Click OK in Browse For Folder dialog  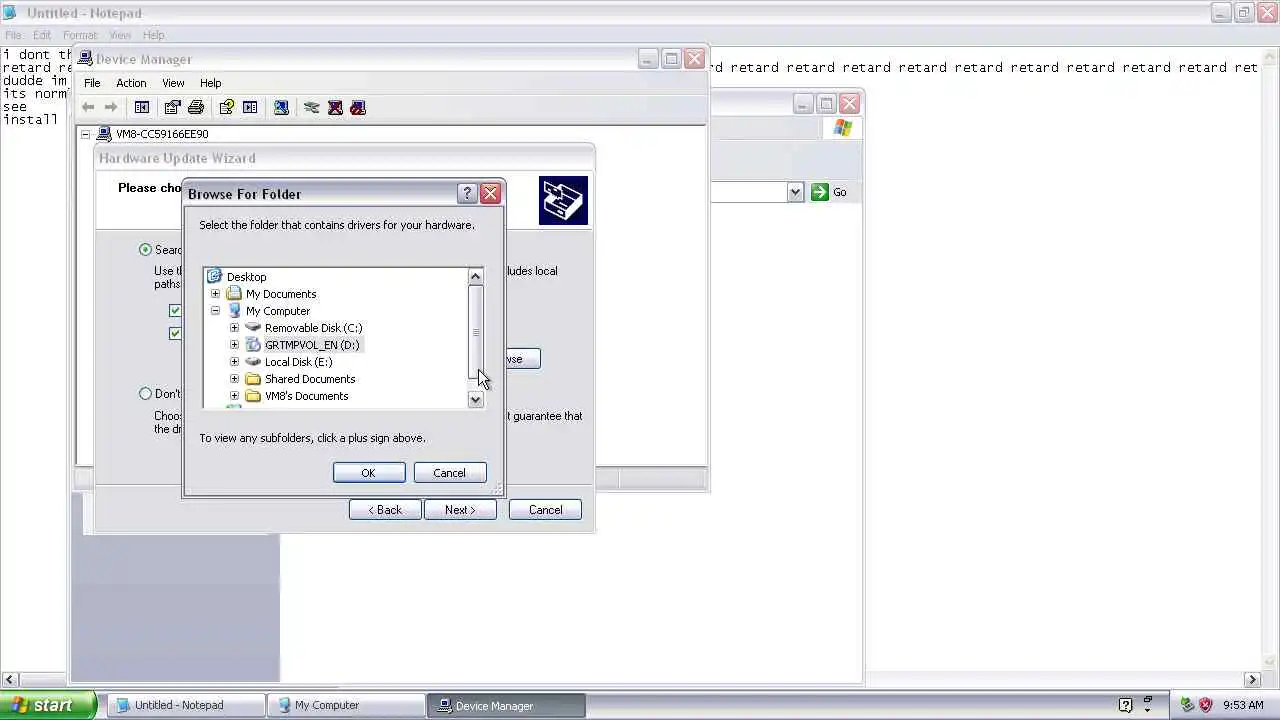pyautogui.click(x=369, y=473)
